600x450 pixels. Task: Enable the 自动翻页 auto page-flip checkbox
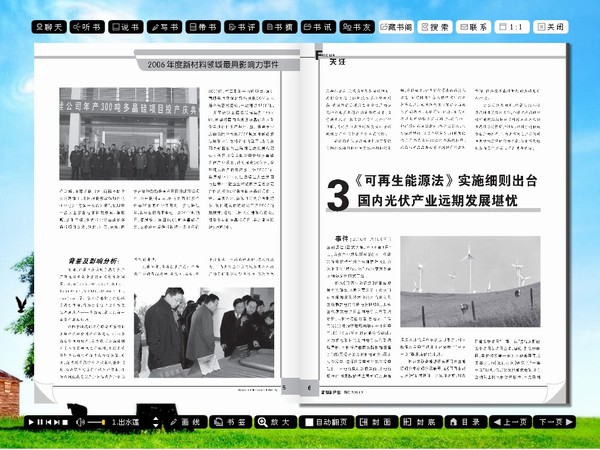[309, 422]
